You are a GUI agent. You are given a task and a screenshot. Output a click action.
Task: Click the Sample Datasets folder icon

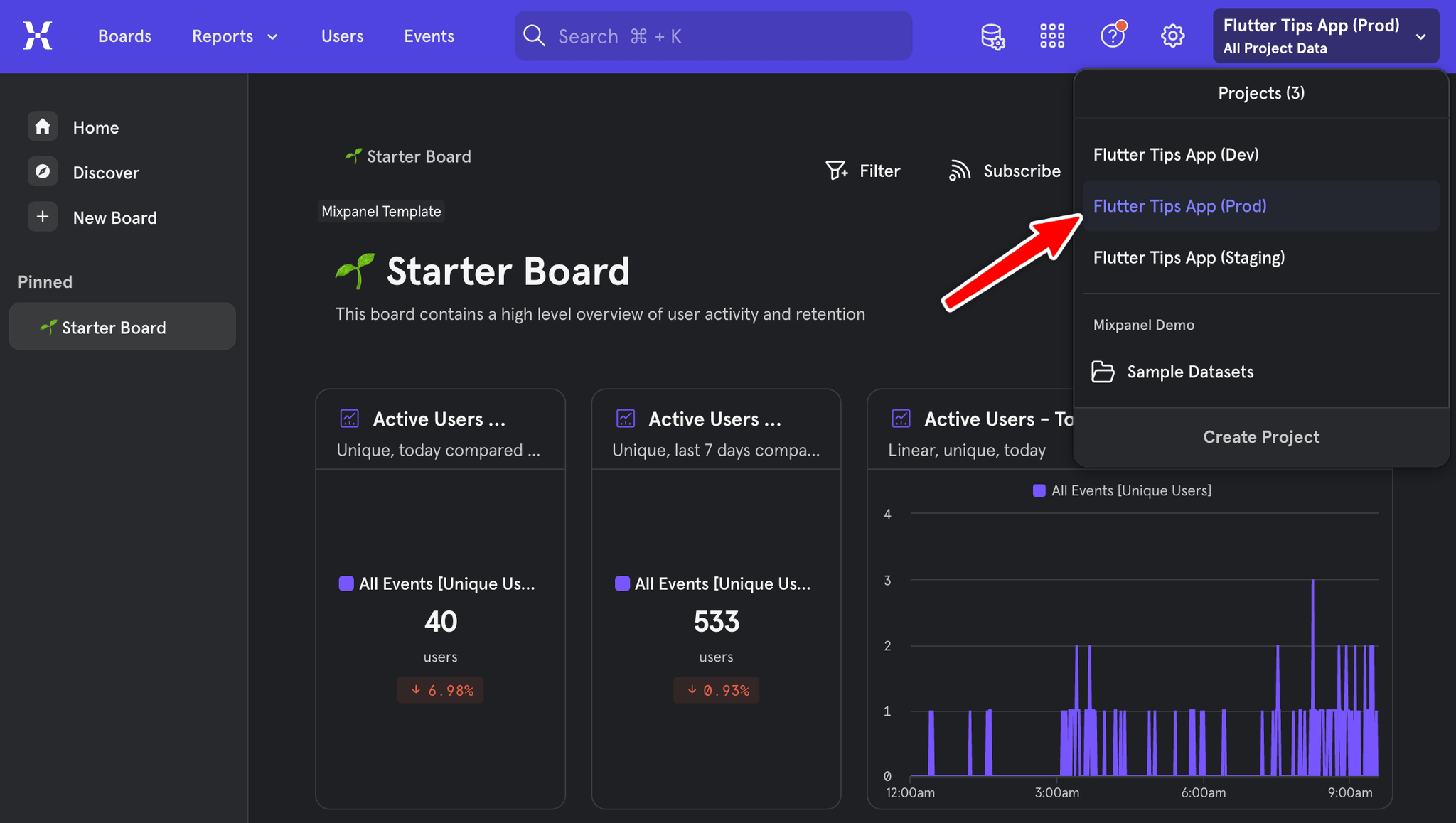click(1103, 372)
